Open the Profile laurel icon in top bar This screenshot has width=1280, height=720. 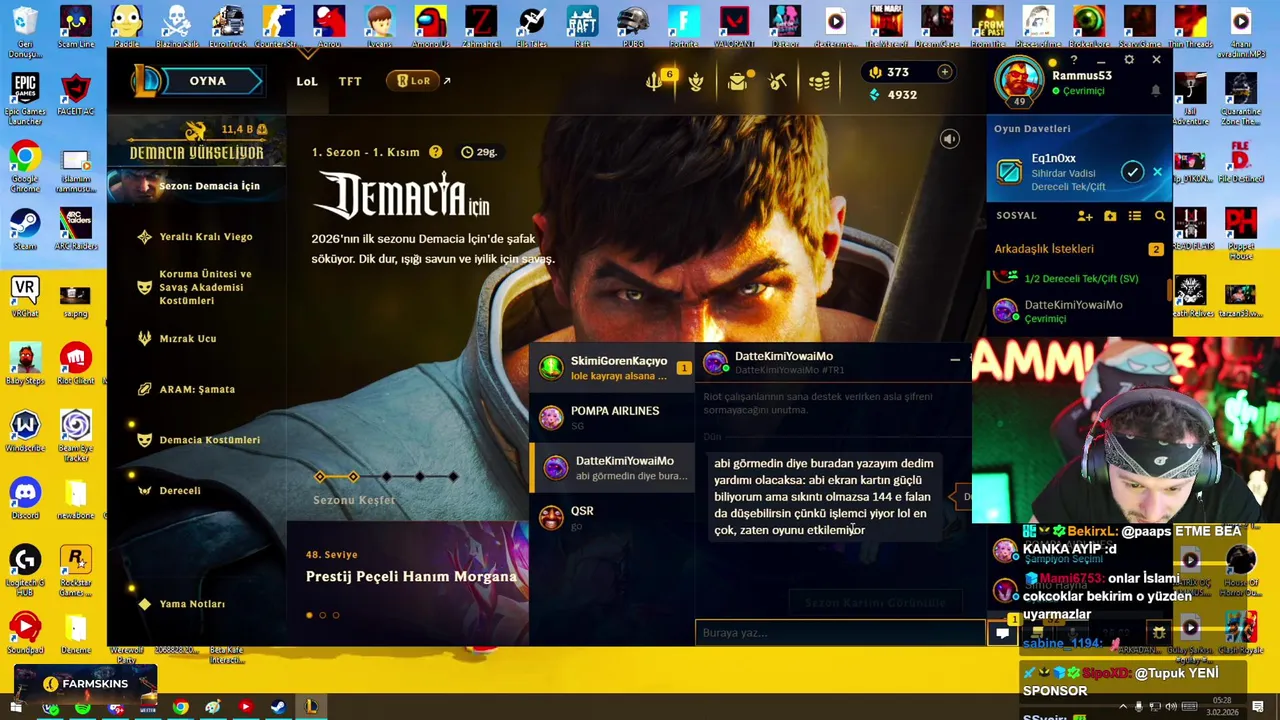tap(696, 82)
